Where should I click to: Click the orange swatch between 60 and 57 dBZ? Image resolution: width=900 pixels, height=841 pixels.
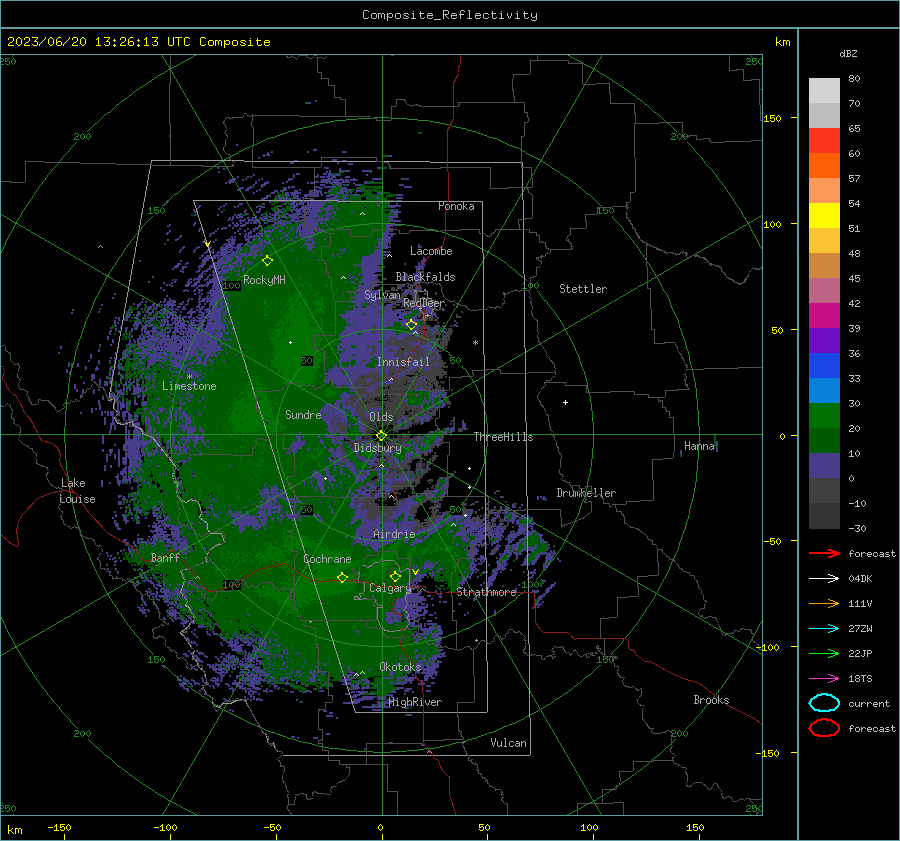(x=824, y=166)
